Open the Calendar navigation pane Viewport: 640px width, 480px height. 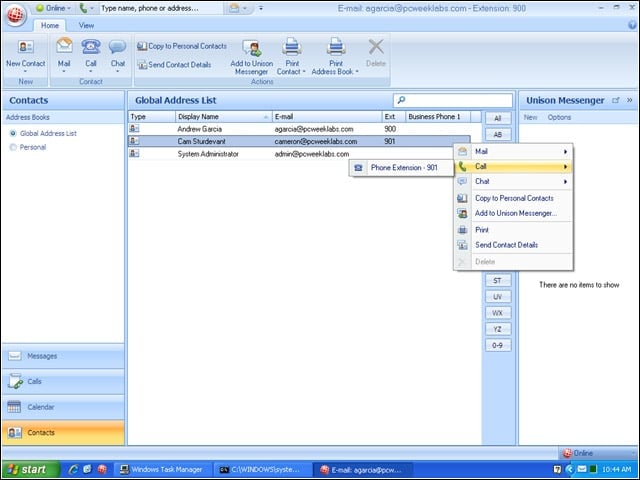click(x=63, y=407)
